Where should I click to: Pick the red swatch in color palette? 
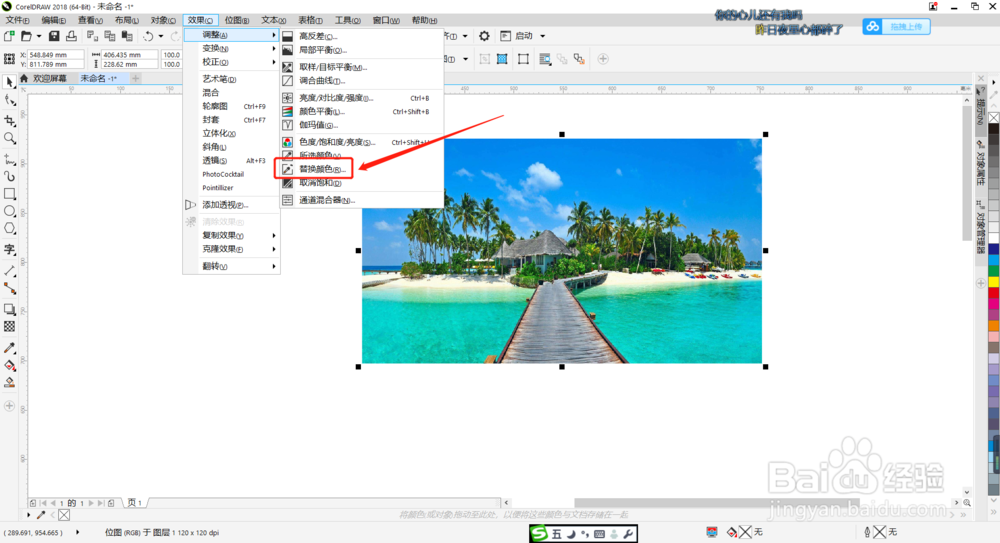pos(994,293)
